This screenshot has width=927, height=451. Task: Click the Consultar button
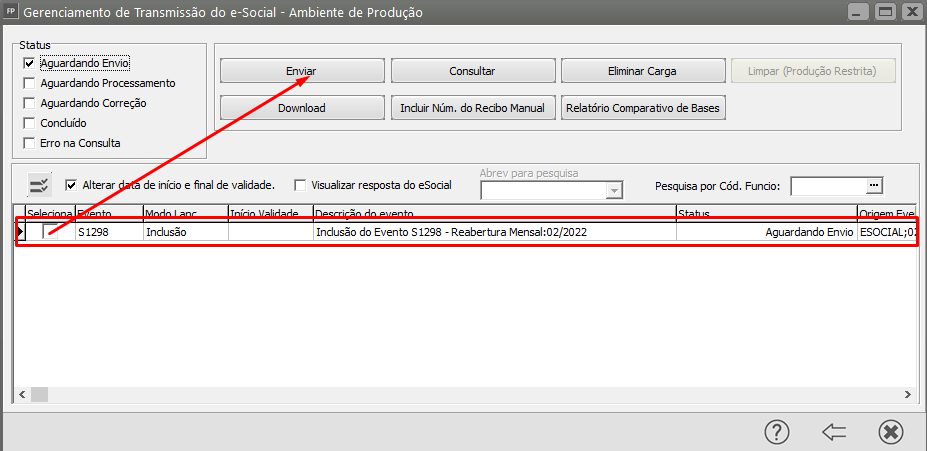(x=472, y=71)
